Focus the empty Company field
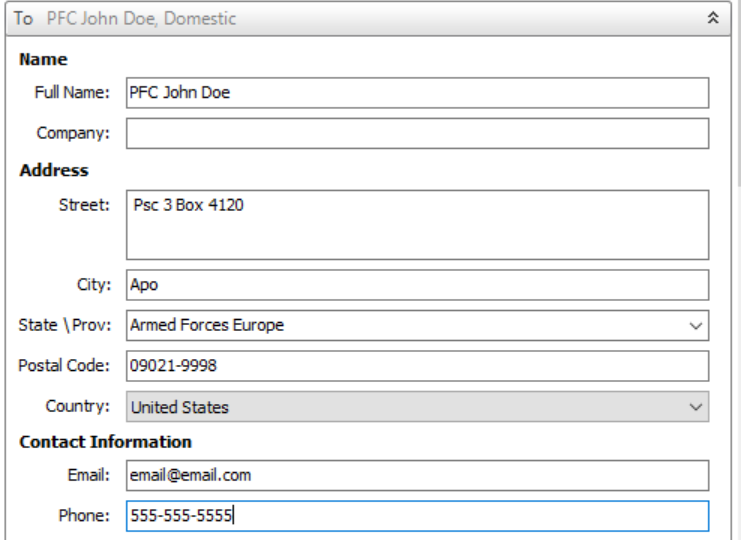 pyautogui.click(x=417, y=133)
